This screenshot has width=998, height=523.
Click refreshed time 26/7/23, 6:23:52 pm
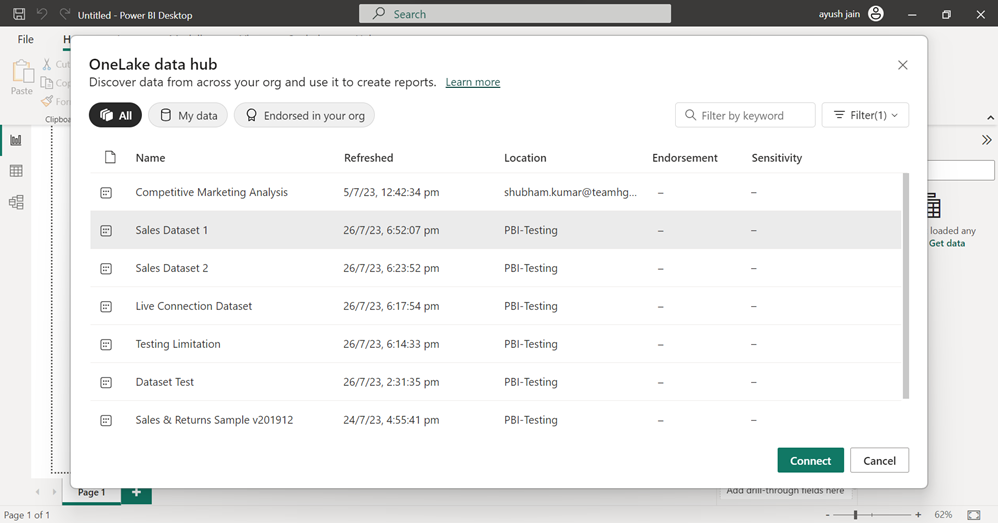(x=391, y=268)
